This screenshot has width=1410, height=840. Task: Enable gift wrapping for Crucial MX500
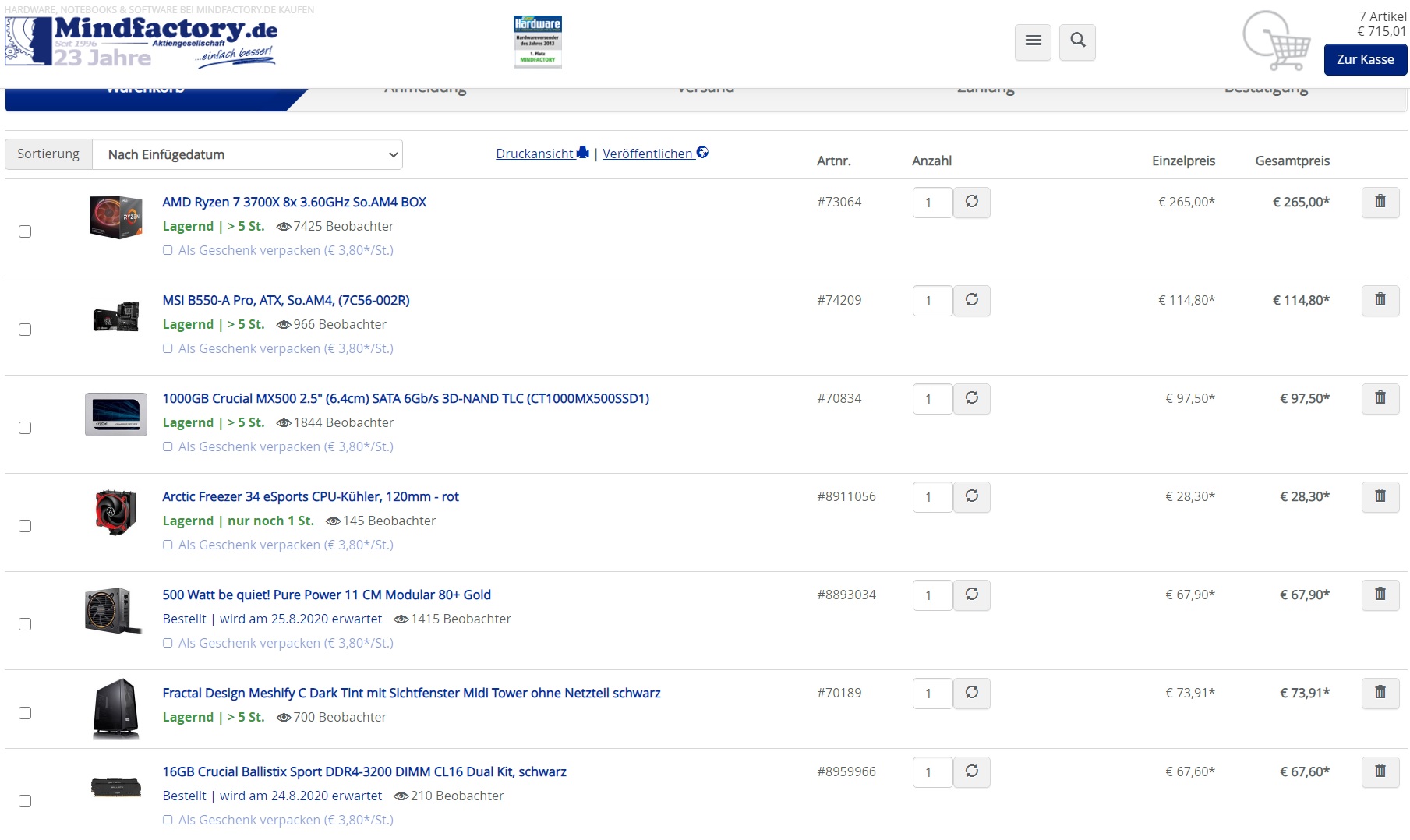tap(168, 446)
